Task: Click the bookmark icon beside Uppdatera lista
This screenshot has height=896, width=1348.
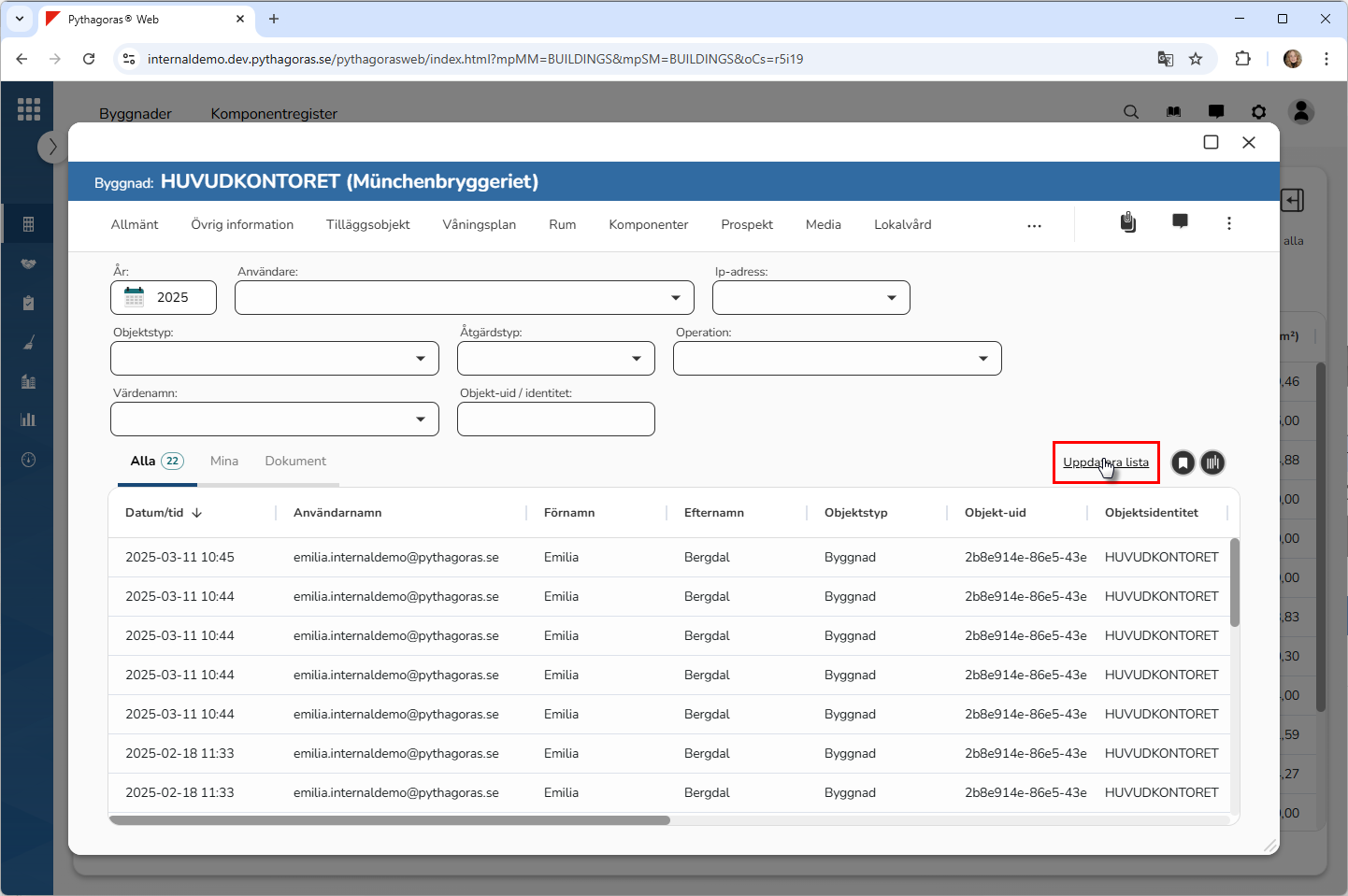Action: [1183, 462]
